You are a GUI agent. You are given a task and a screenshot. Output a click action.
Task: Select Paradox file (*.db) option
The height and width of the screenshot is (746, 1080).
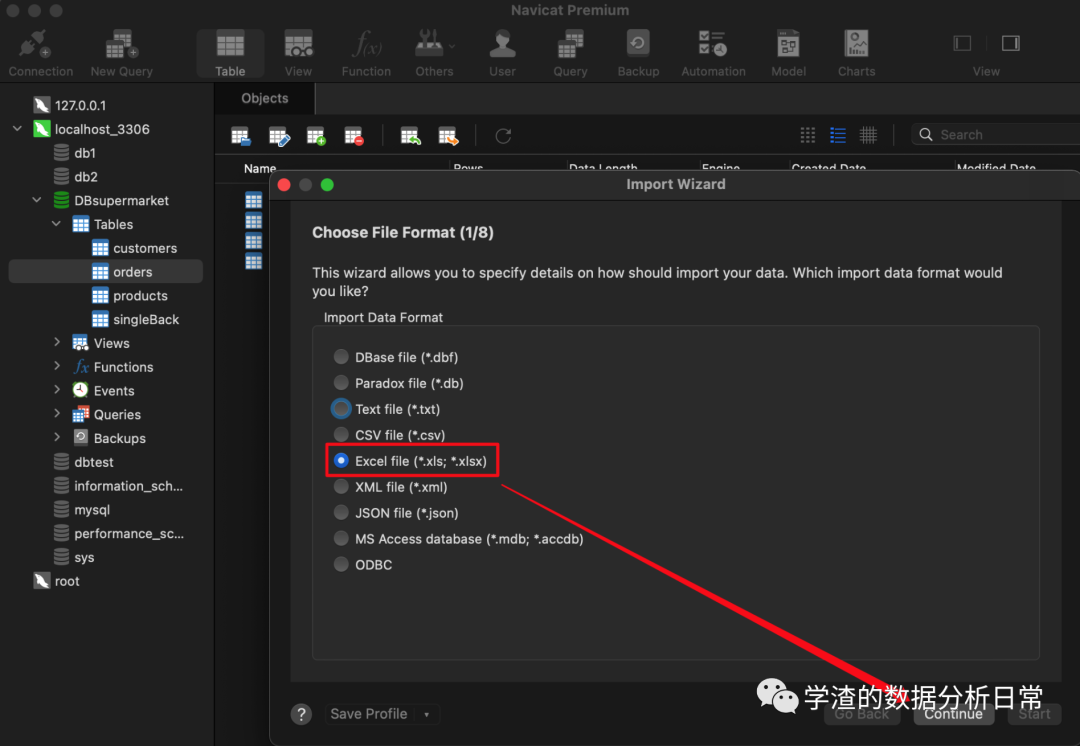pyautogui.click(x=399, y=383)
